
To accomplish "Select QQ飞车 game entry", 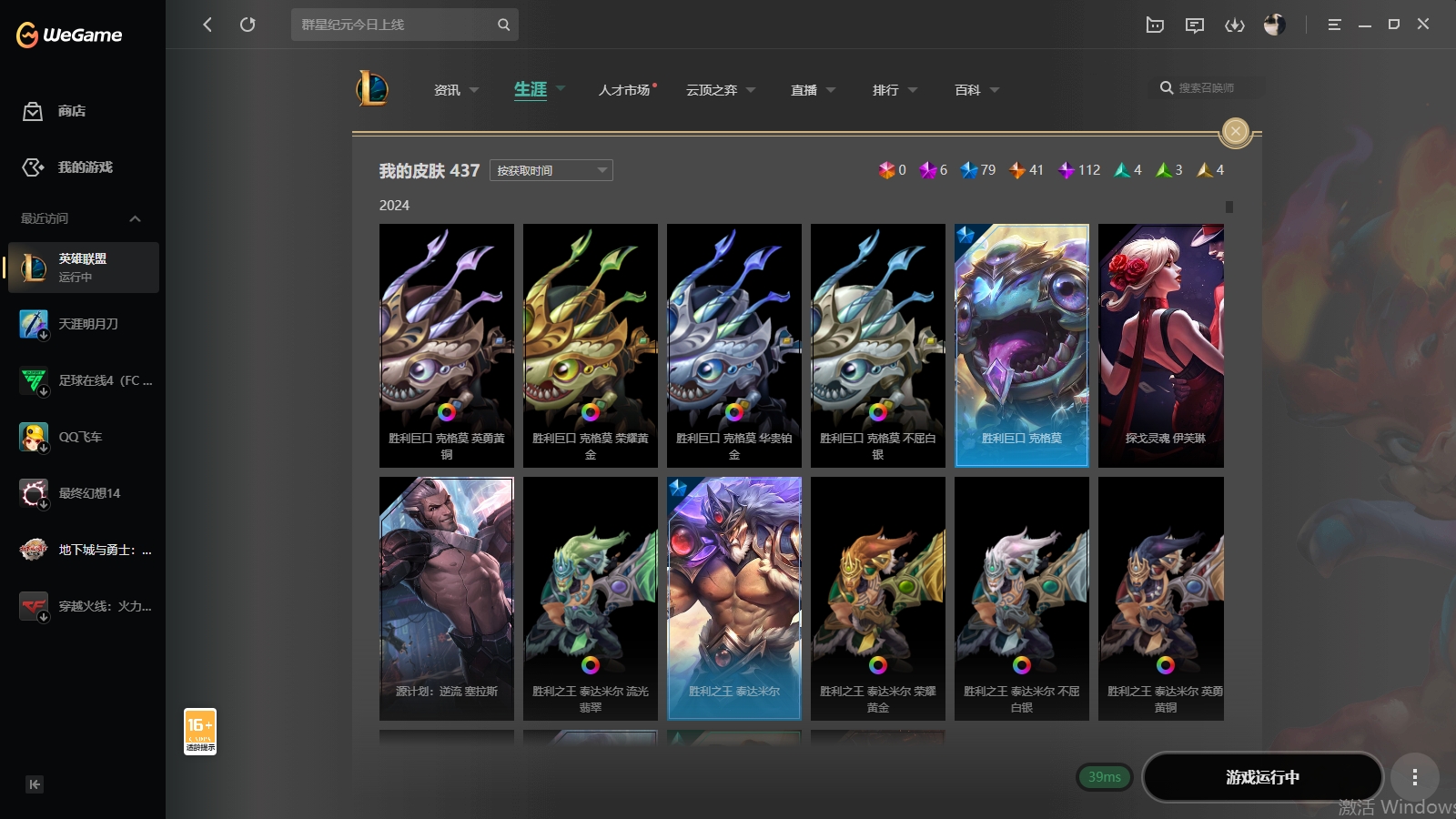I will [x=84, y=437].
